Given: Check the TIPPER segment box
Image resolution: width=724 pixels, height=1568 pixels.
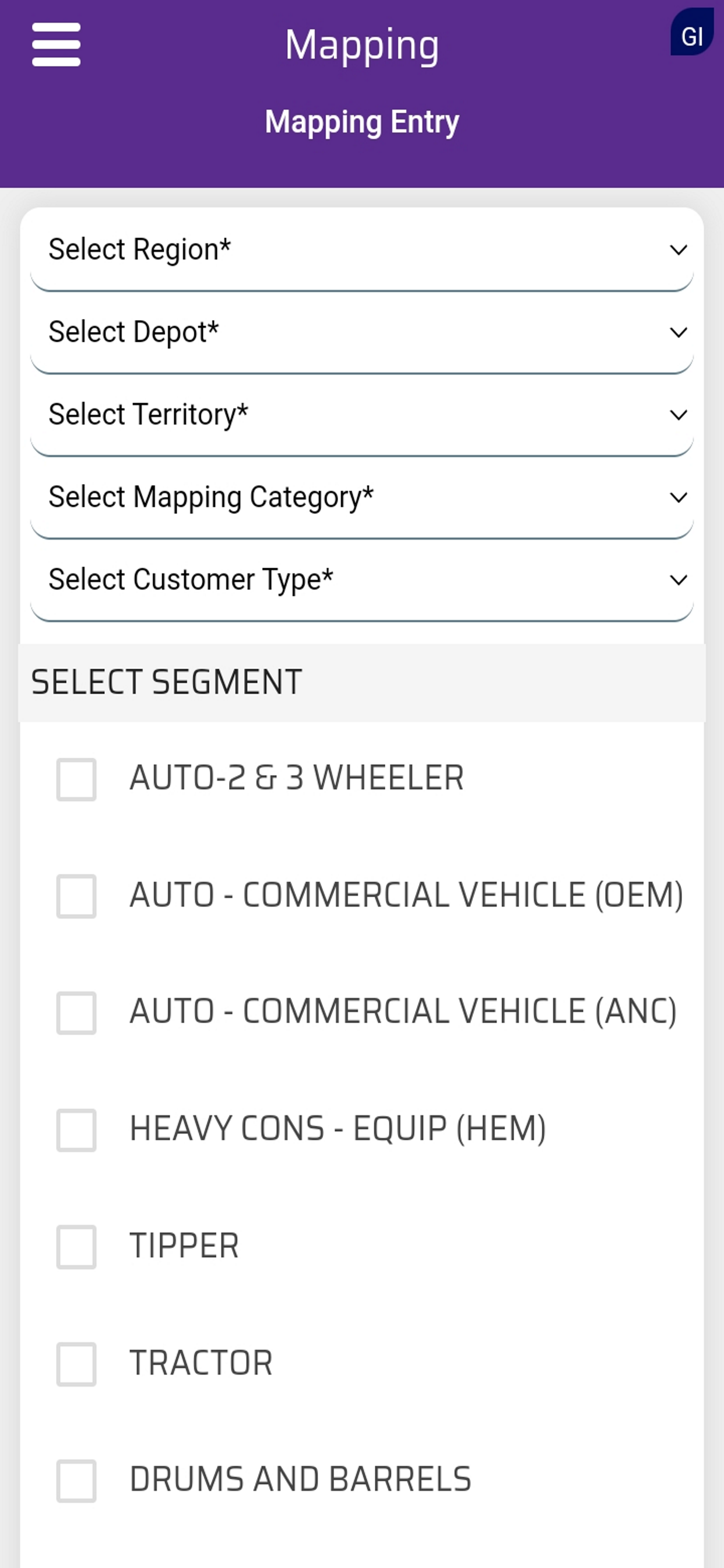Looking at the screenshot, I should pos(77,1247).
